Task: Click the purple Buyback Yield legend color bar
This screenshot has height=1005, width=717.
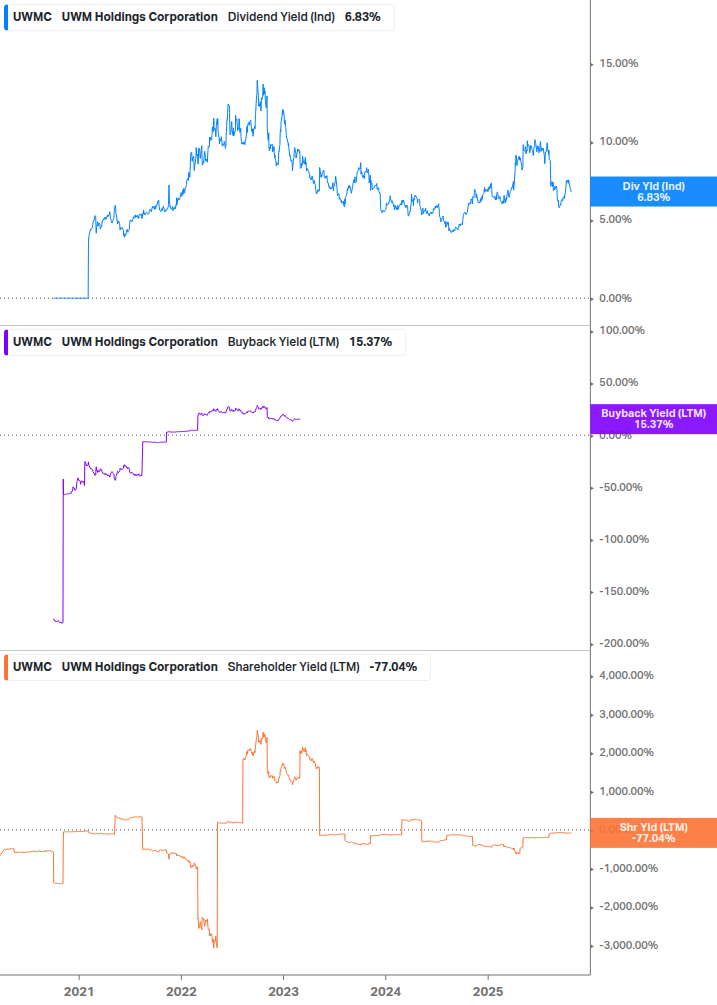Action: click(x=8, y=342)
